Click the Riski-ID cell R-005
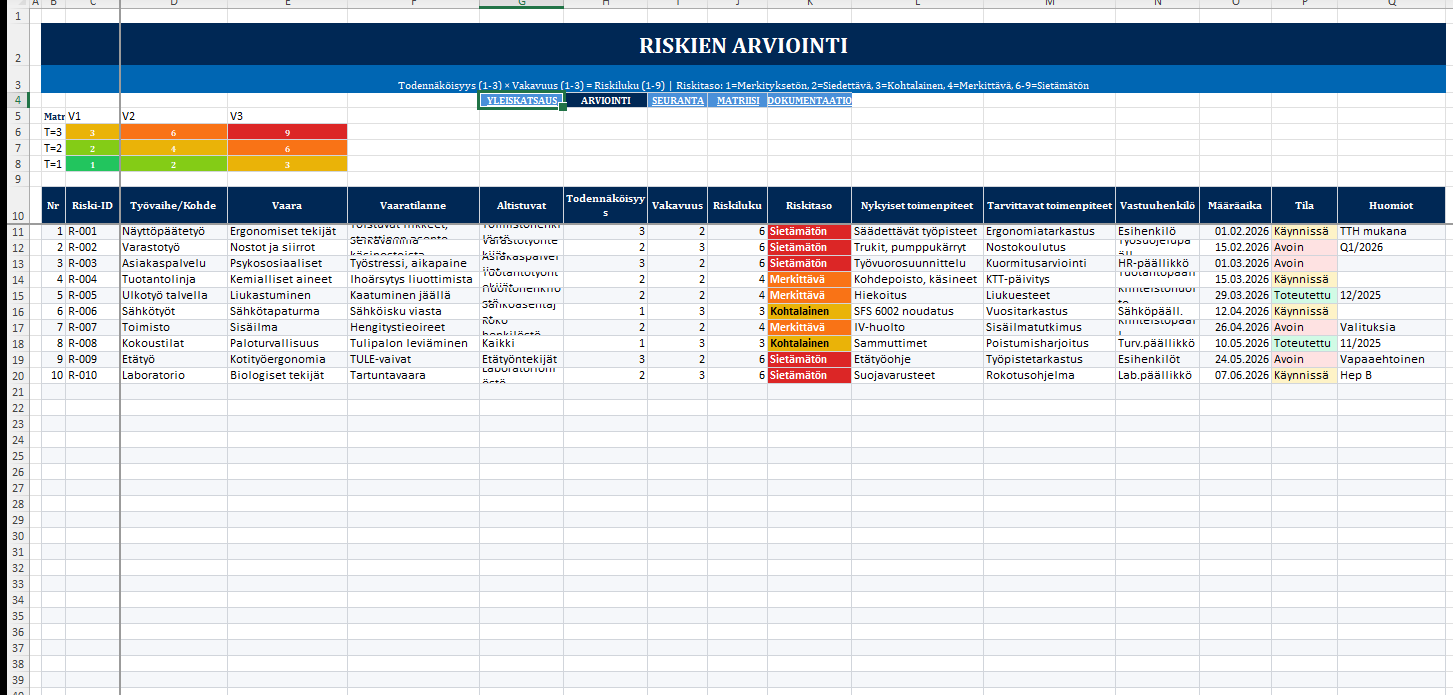 coord(92,295)
